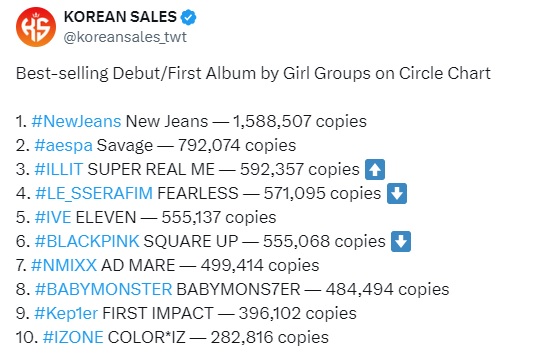
Task: Open the #NewJeans hashtag
Action: (76, 121)
